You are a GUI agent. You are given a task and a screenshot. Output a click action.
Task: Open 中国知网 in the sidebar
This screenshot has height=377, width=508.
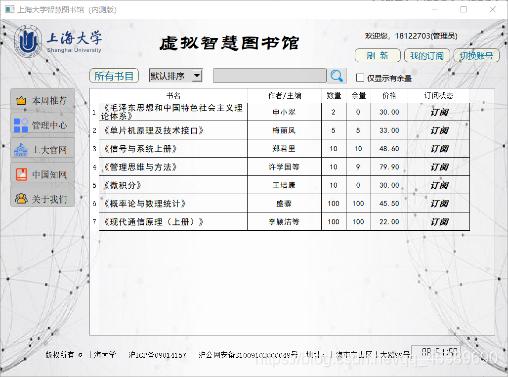(x=43, y=174)
